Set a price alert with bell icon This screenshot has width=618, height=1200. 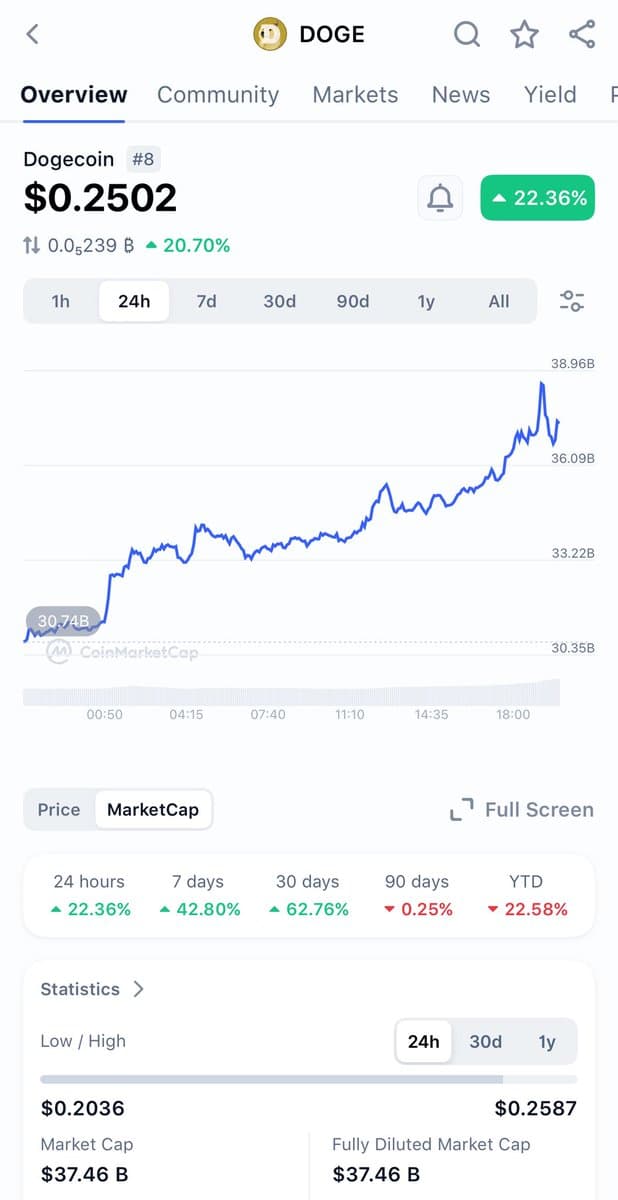pos(440,198)
